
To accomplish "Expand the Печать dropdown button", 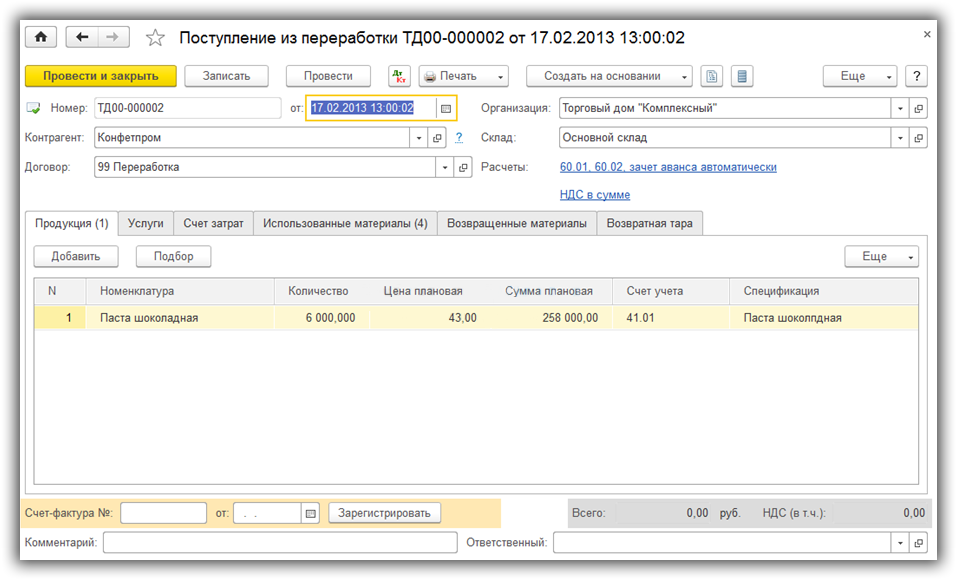I will point(463,76).
